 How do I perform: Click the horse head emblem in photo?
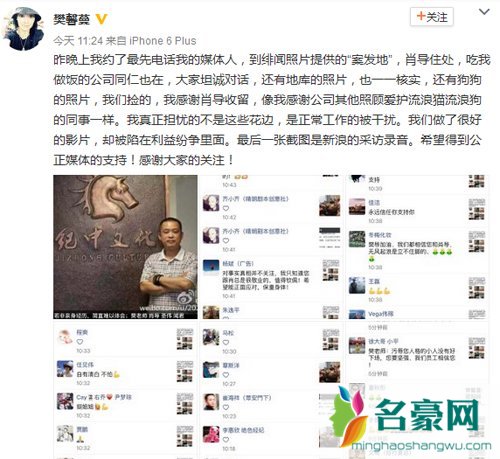[x=110, y=199]
